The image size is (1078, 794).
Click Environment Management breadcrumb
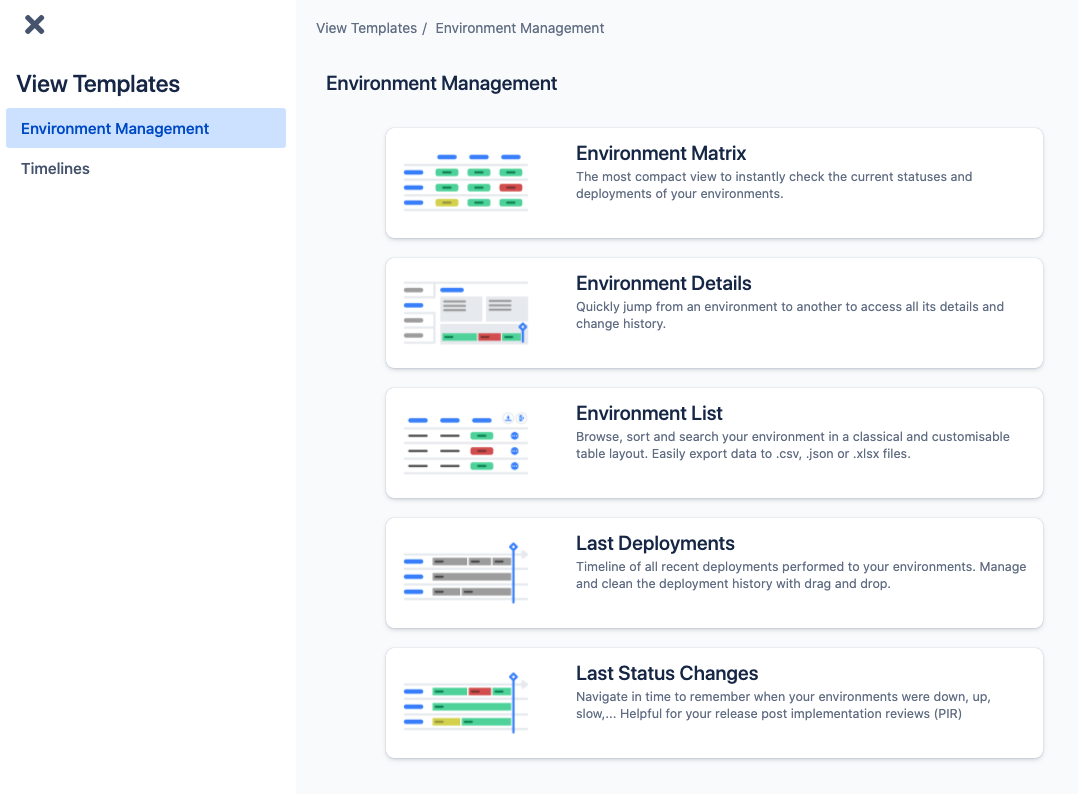[x=519, y=28]
